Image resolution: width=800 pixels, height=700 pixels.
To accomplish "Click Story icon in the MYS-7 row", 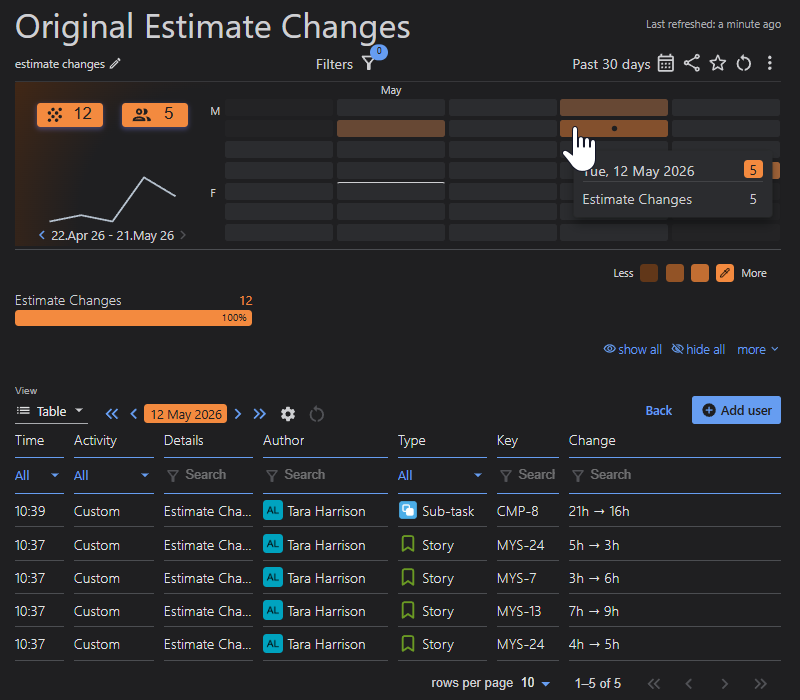I will tap(408, 577).
